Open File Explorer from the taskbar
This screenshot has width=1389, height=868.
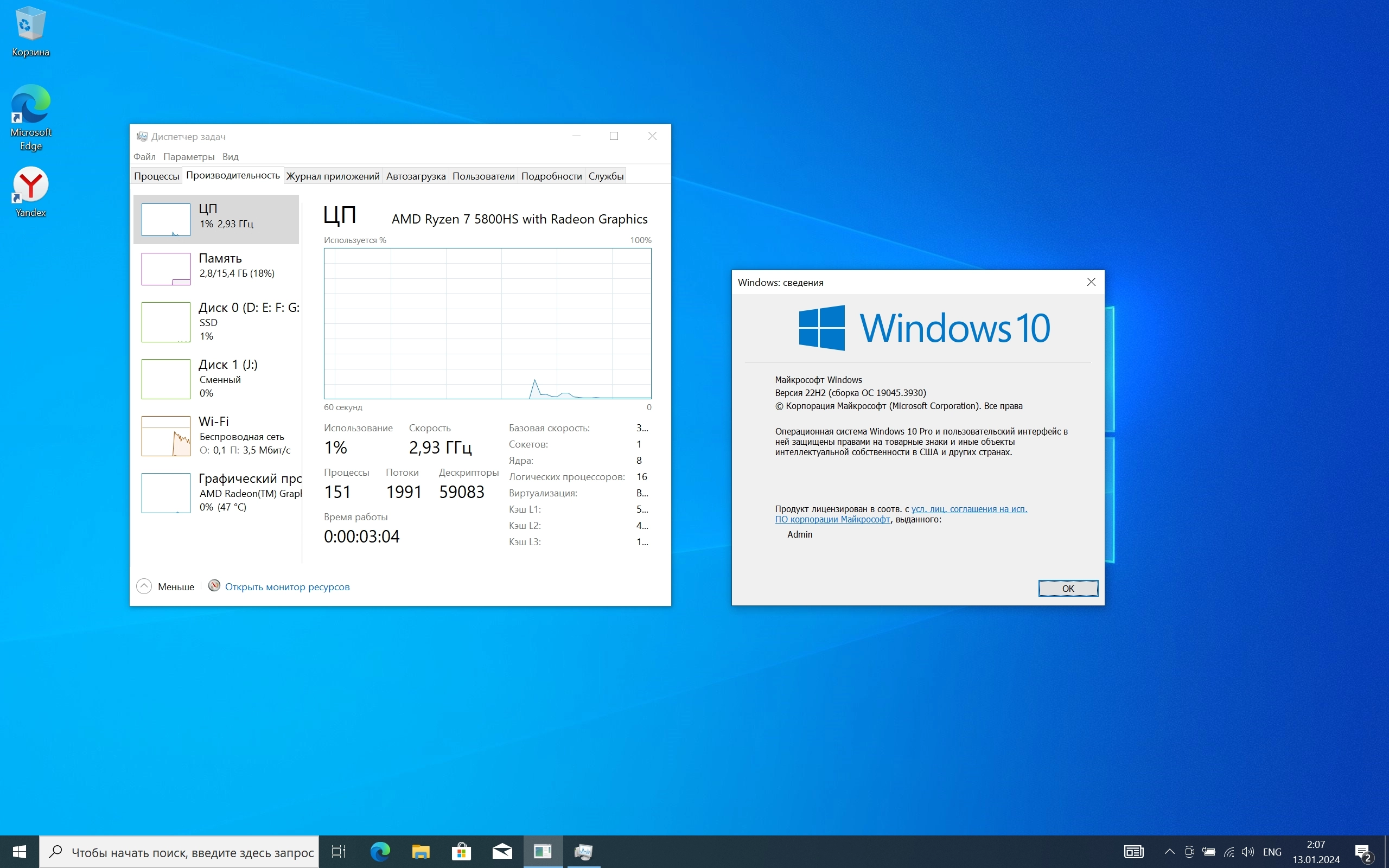coord(420,851)
